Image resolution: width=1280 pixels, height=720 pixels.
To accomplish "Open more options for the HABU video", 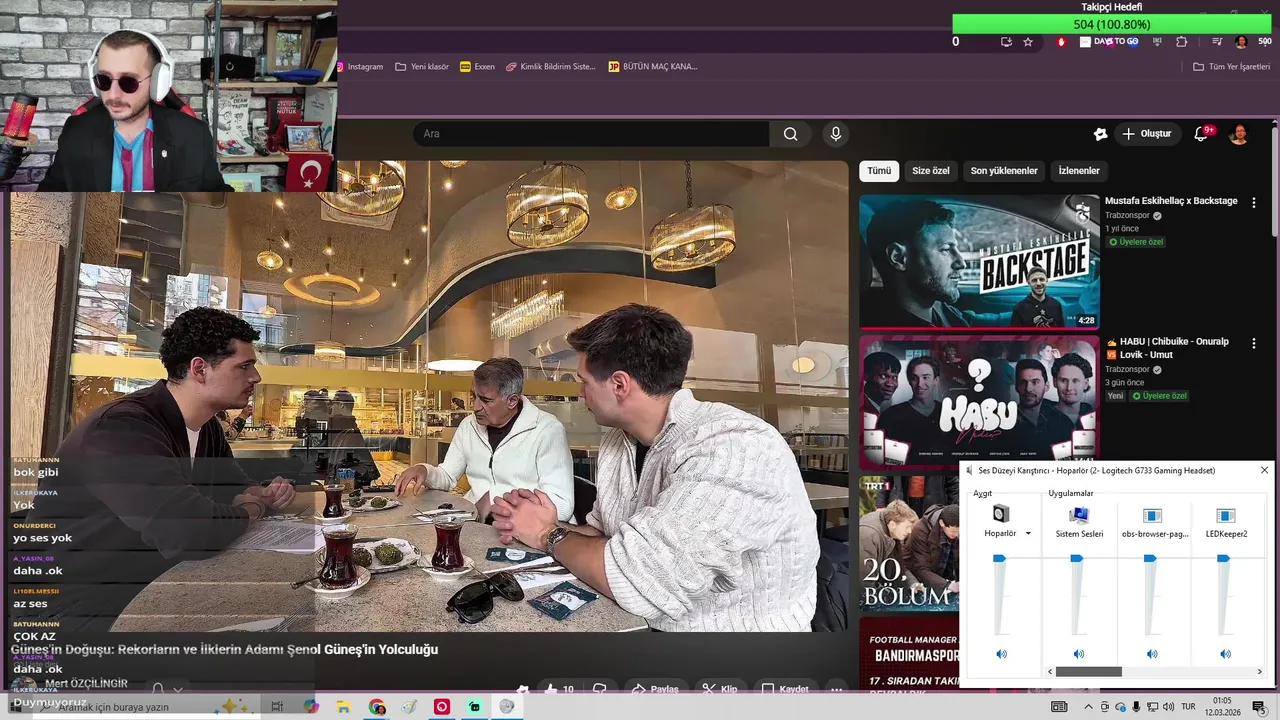I will (1254, 343).
